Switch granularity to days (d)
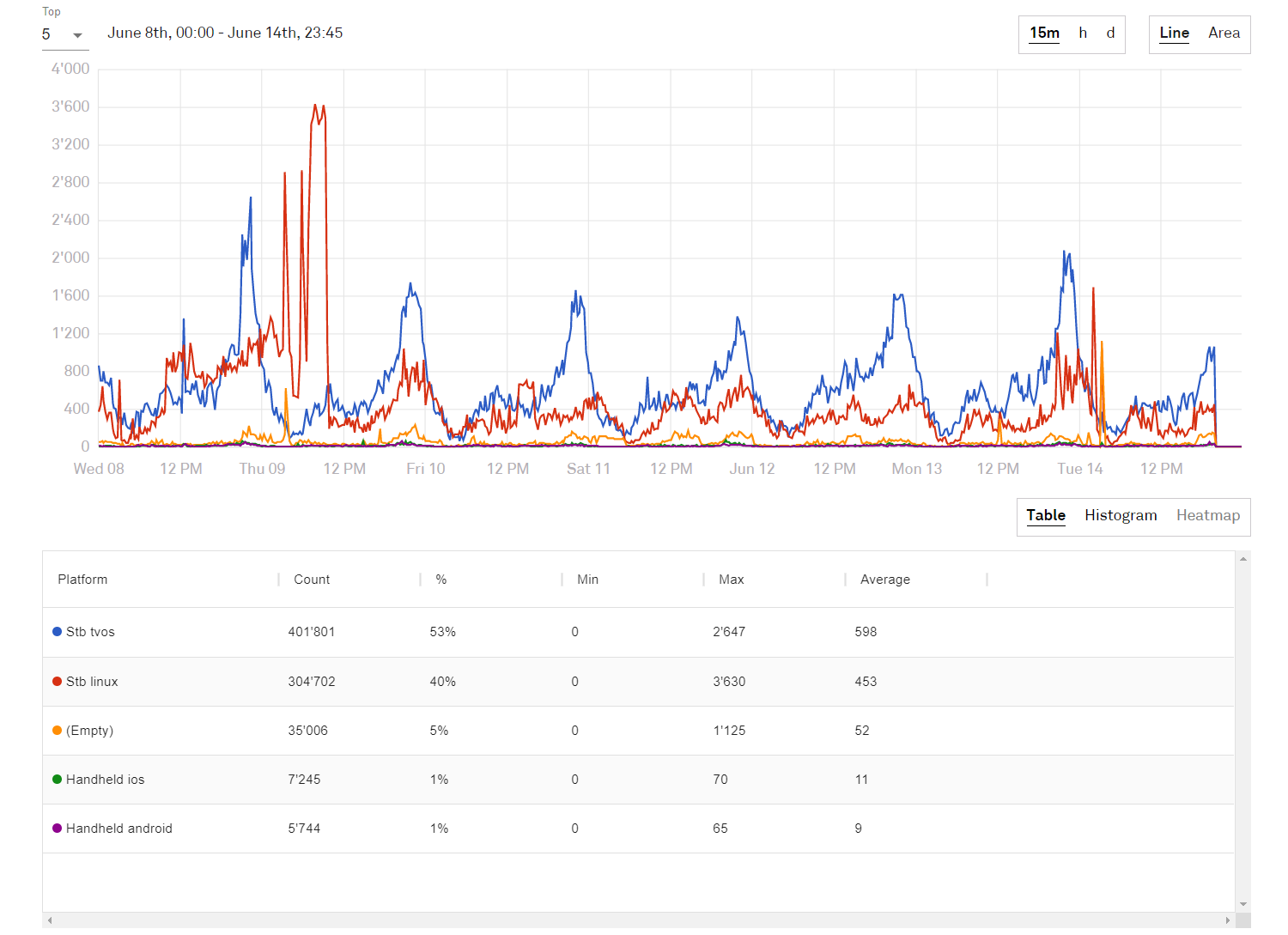Image resolution: width=1288 pixels, height=935 pixels. [1110, 33]
